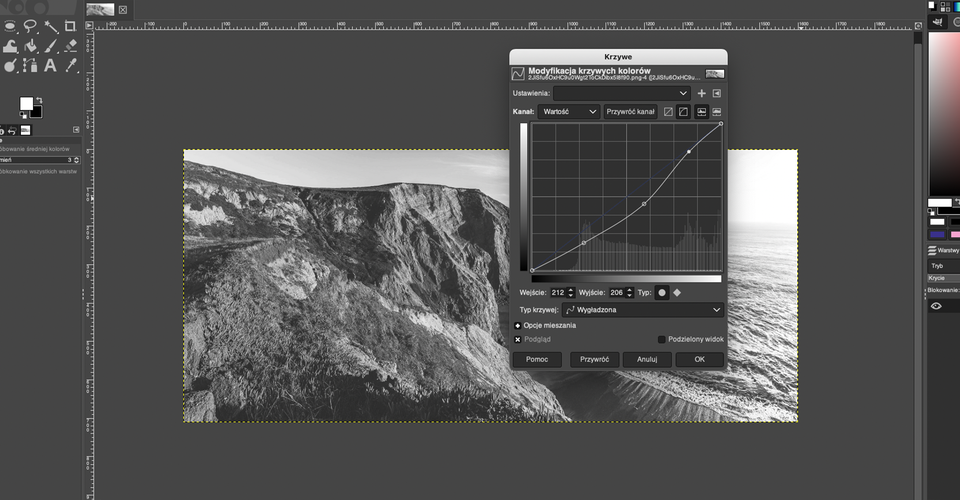Open the Warstwy layers tab

click(x=943, y=250)
